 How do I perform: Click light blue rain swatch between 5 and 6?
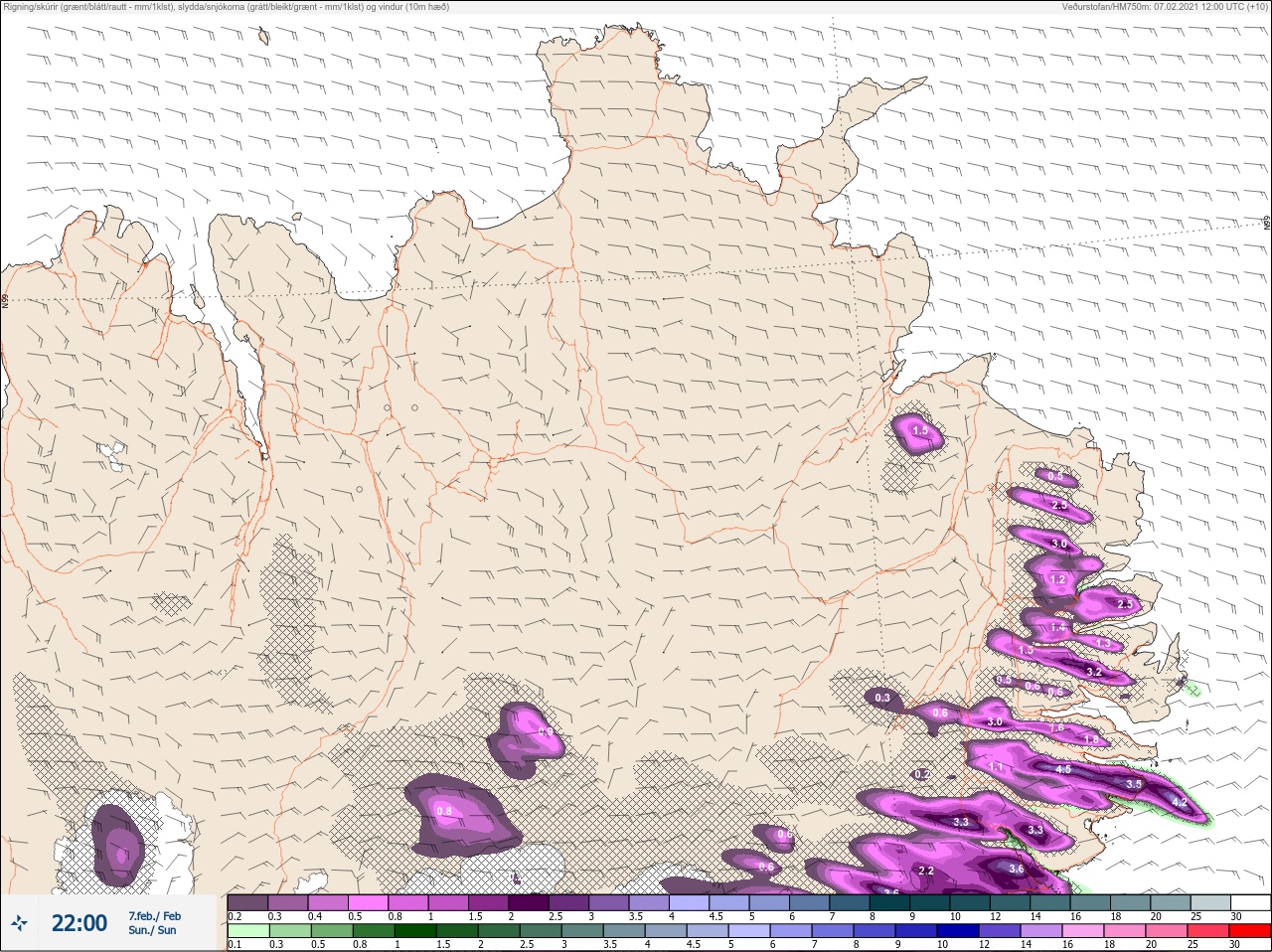coord(749,931)
